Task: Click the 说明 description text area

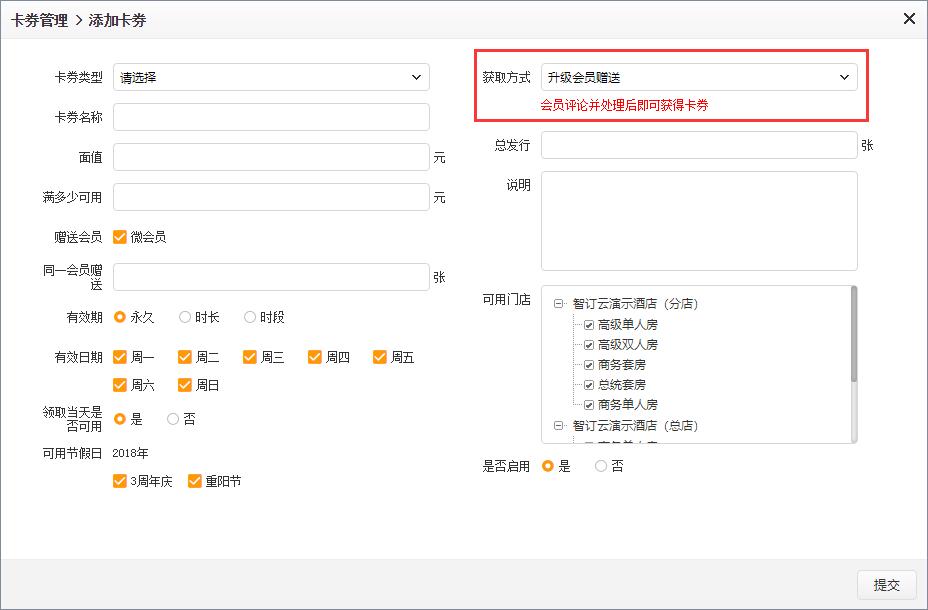Action: click(698, 221)
